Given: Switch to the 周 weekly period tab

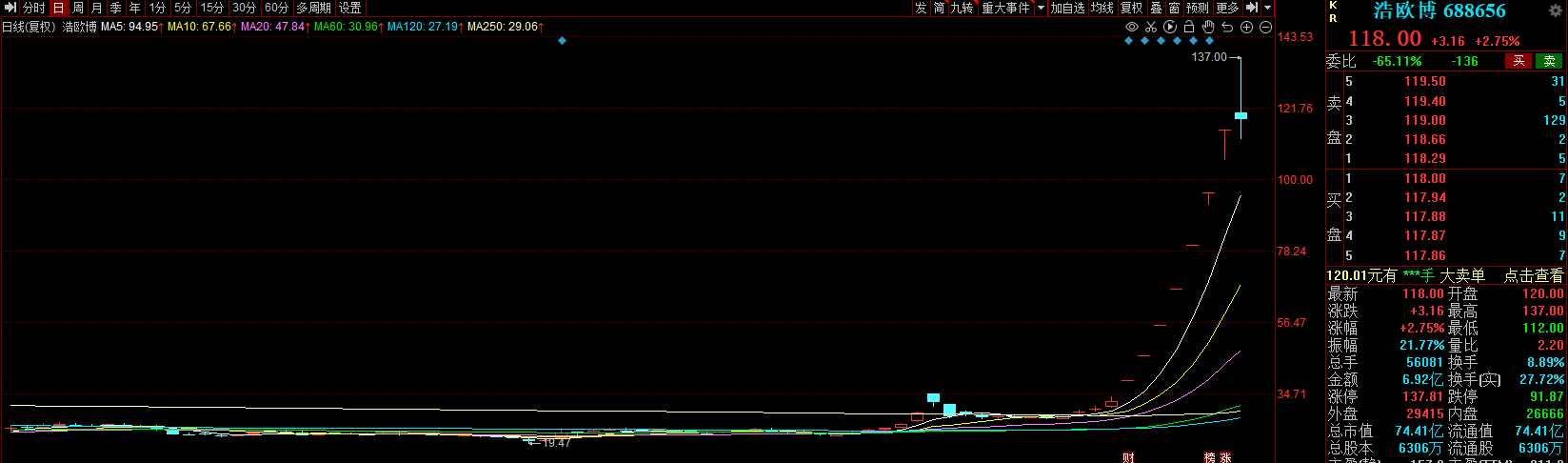Looking at the screenshot, I should coord(78,8).
